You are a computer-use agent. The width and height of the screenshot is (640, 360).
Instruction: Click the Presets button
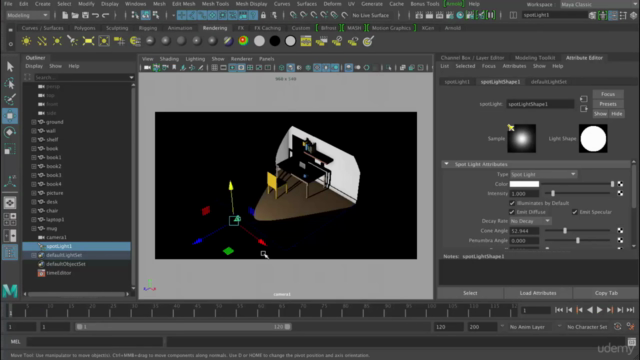tap(608, 104)
